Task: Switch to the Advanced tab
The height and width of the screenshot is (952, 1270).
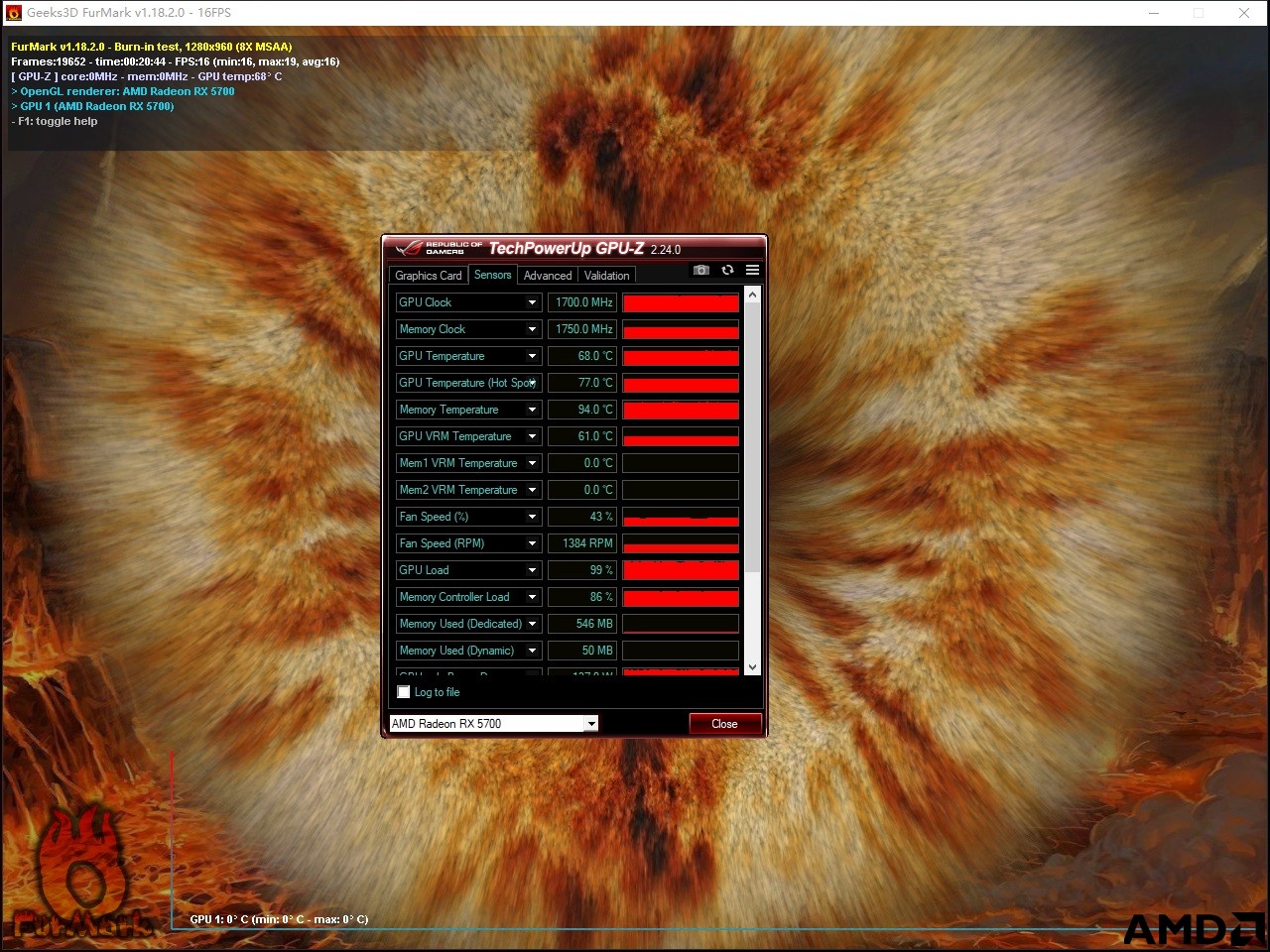Action: (x=548, y=276)
